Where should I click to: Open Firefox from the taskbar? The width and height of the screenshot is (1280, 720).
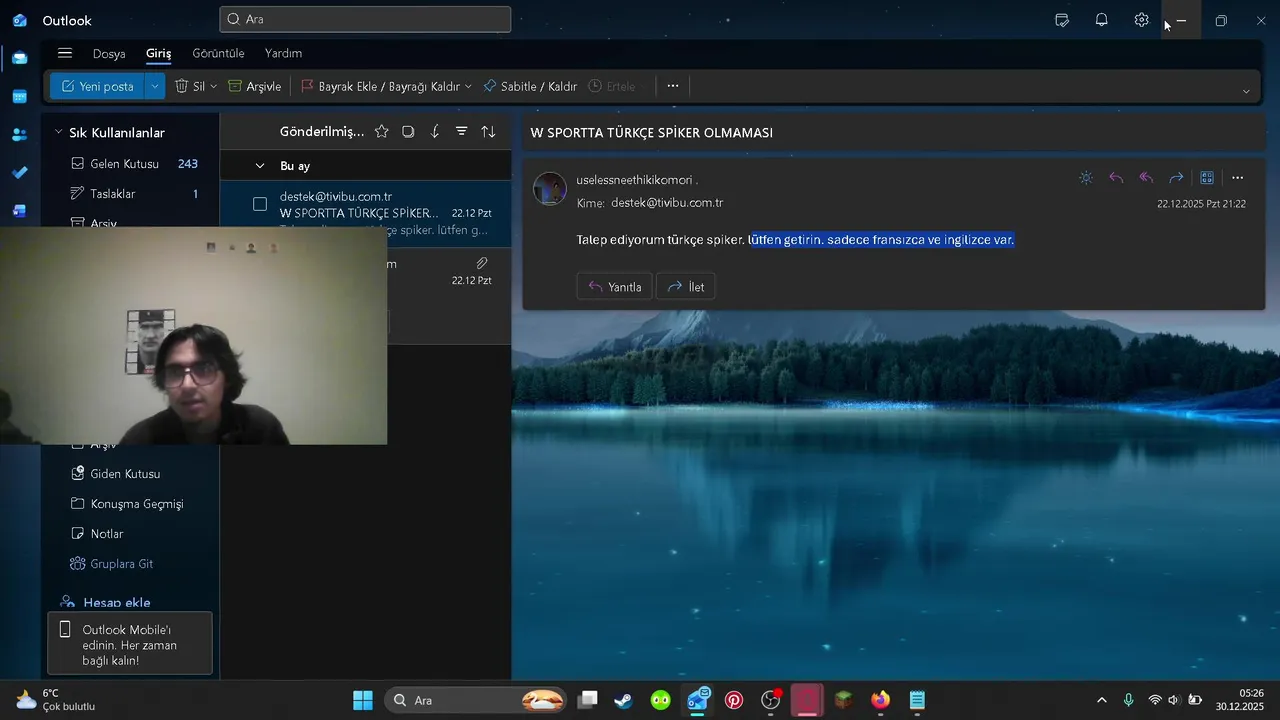pos(880,700)
